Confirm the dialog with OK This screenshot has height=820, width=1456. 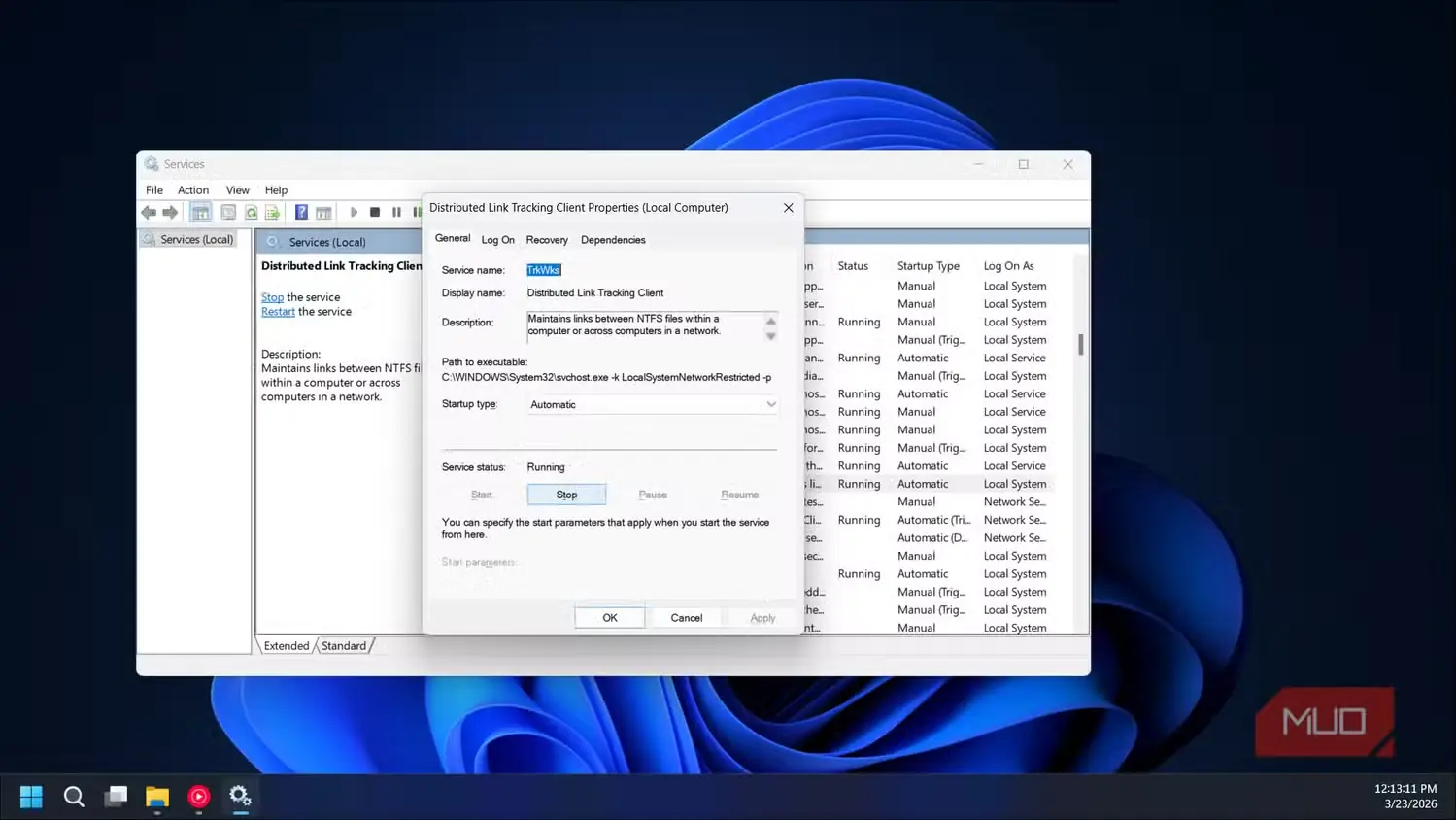(610, 618)
